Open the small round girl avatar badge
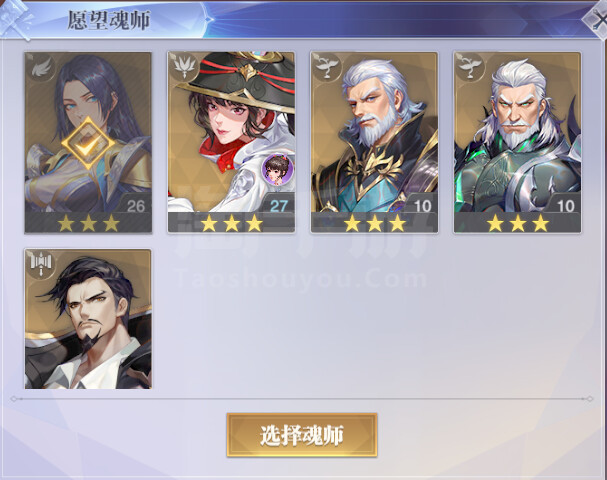This screenshot has height=480, width=607. point(277,169)
